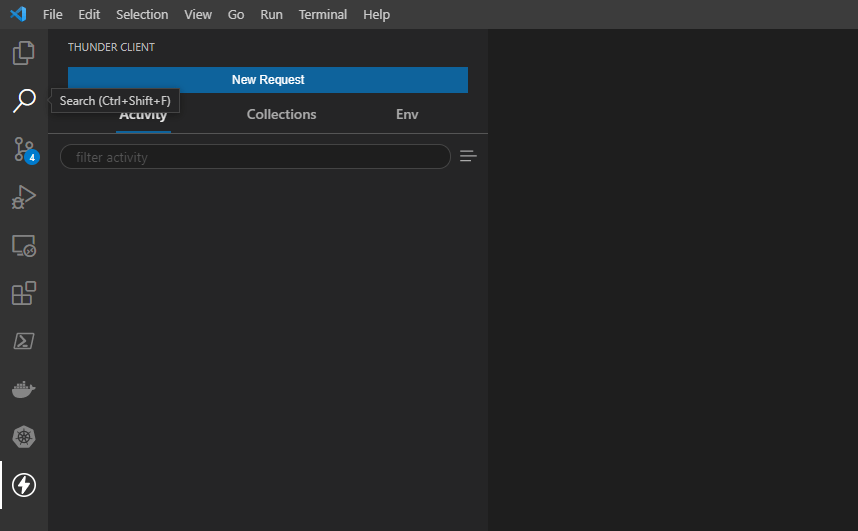Image resolution: width=858 pixels, height=531 pixels.
Task: Click the VS Code logo in title bar
Action: pyautogui.click(x=18, y=15)
